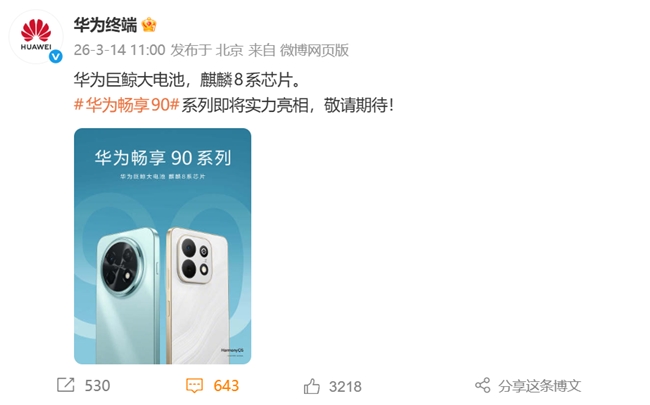The width and height of the screenshot is (650, 405).
Task: Click the HarmonyOS logo in the poster
Action: (232, 351)
